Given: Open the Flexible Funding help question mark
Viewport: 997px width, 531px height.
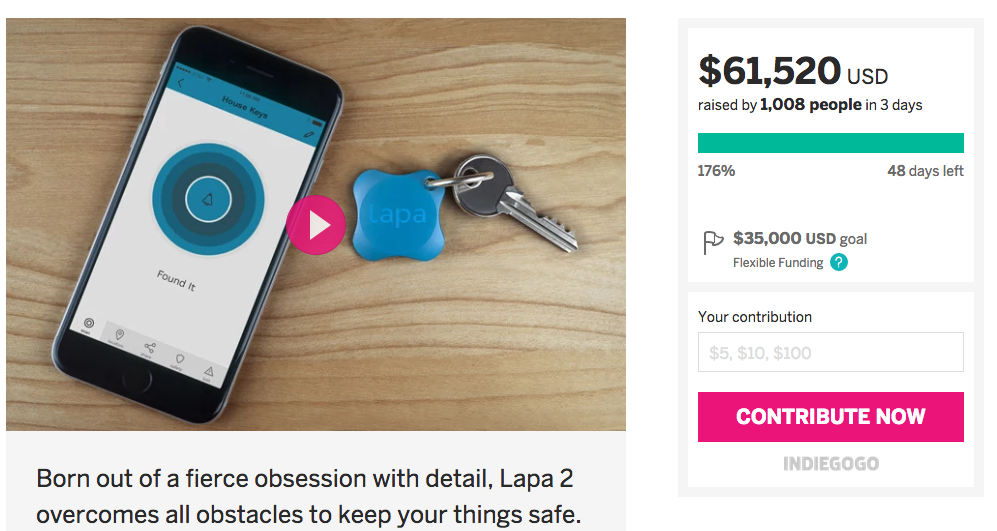Looking at the screenshot, I should 839,262.
